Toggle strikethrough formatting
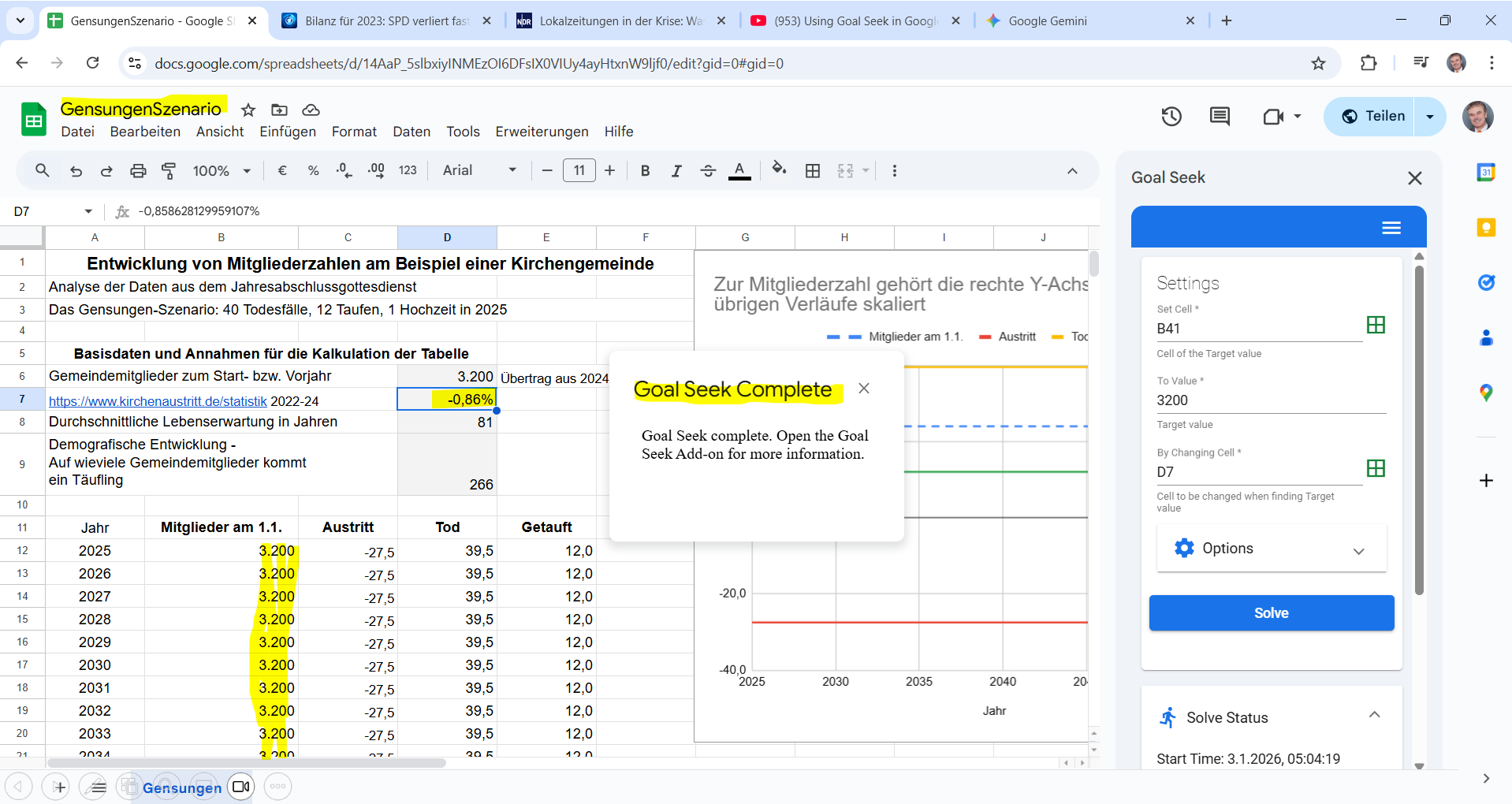1512x804 pixels. point(708,170)
